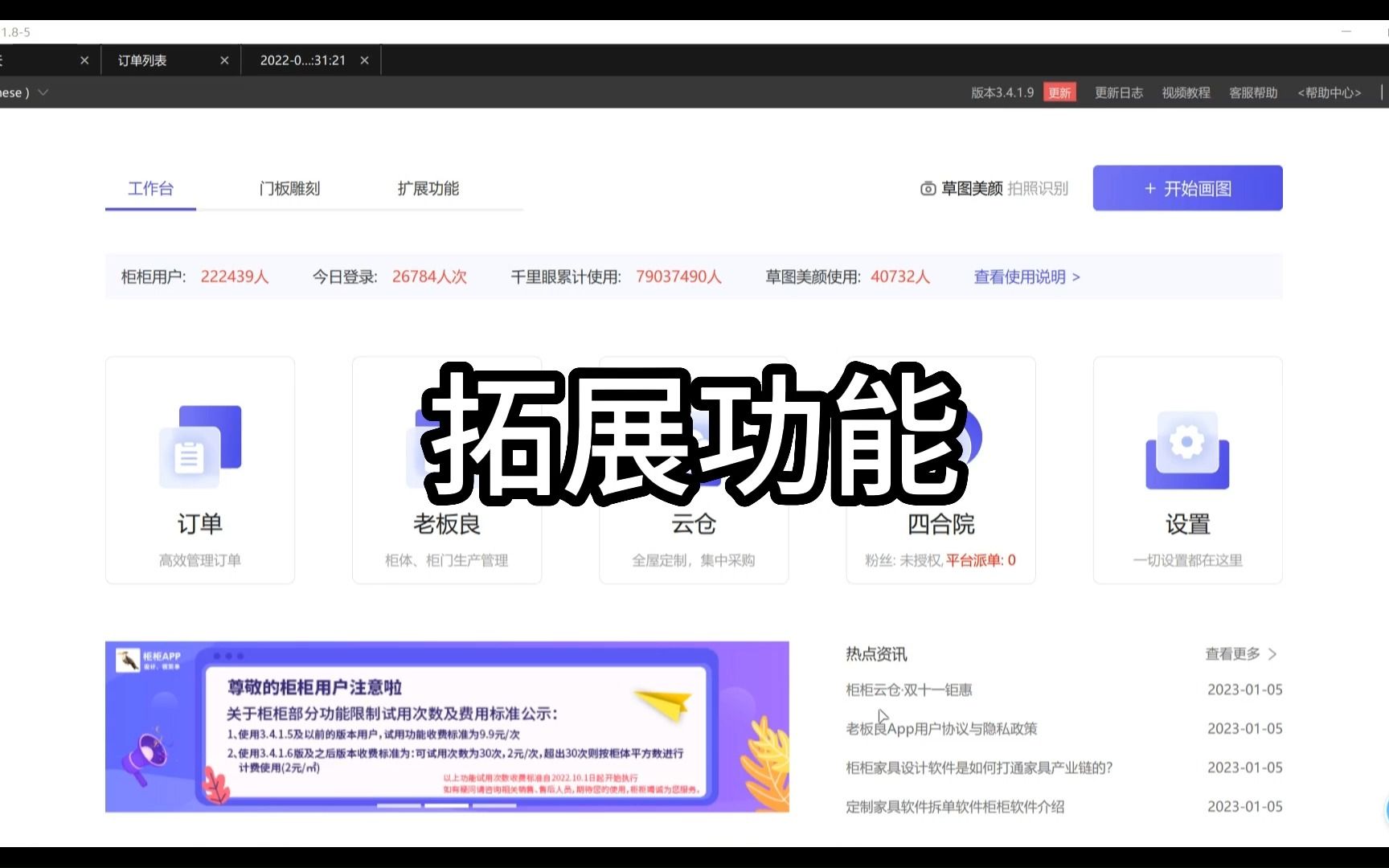Click the 柜柜用户 222439人 statistic
Image resolution: width=1389 pixels, height=868 pixels.
click(x=195, y=277)
